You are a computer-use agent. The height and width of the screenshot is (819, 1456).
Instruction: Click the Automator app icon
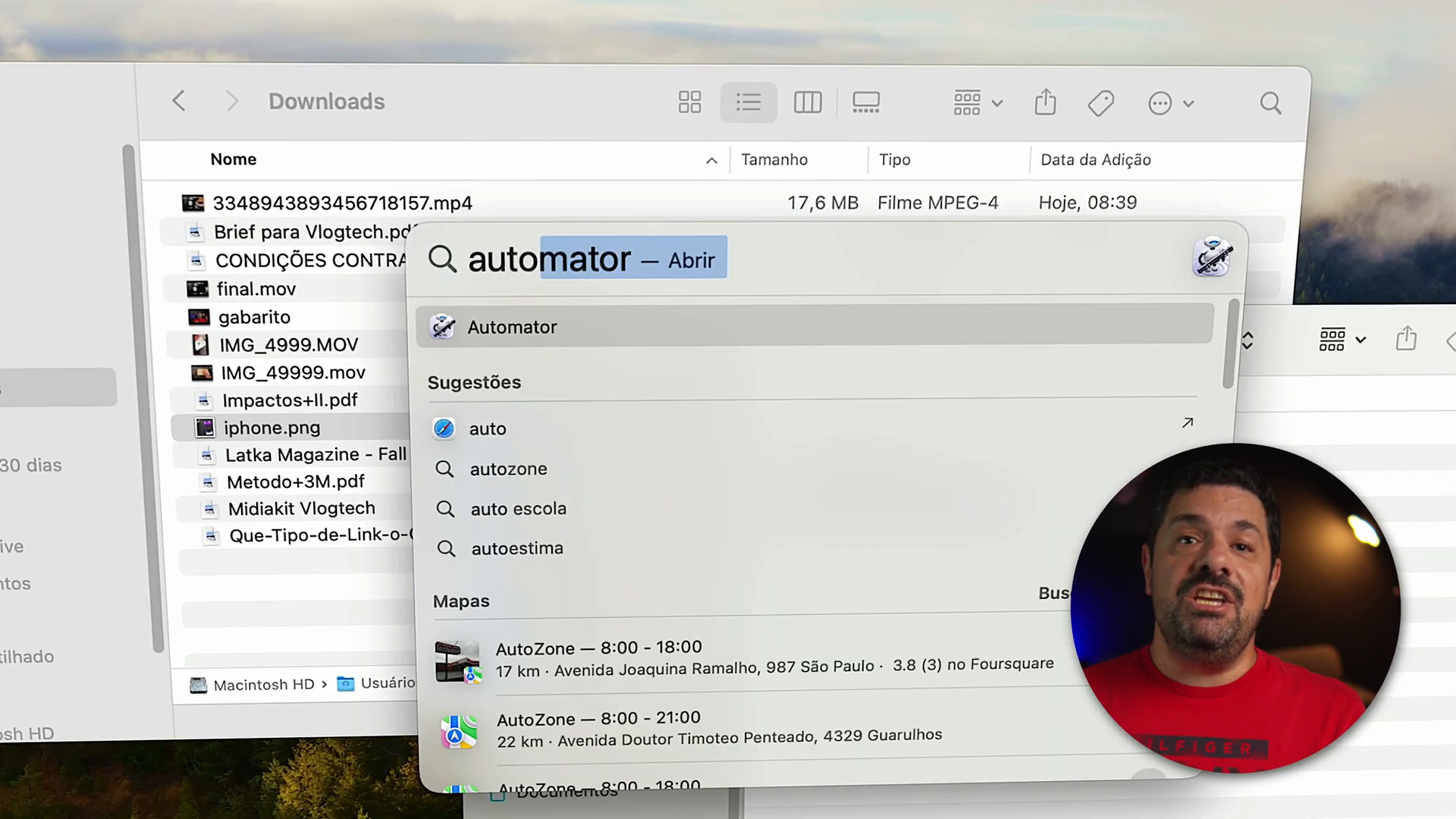[x=443, y=326]
